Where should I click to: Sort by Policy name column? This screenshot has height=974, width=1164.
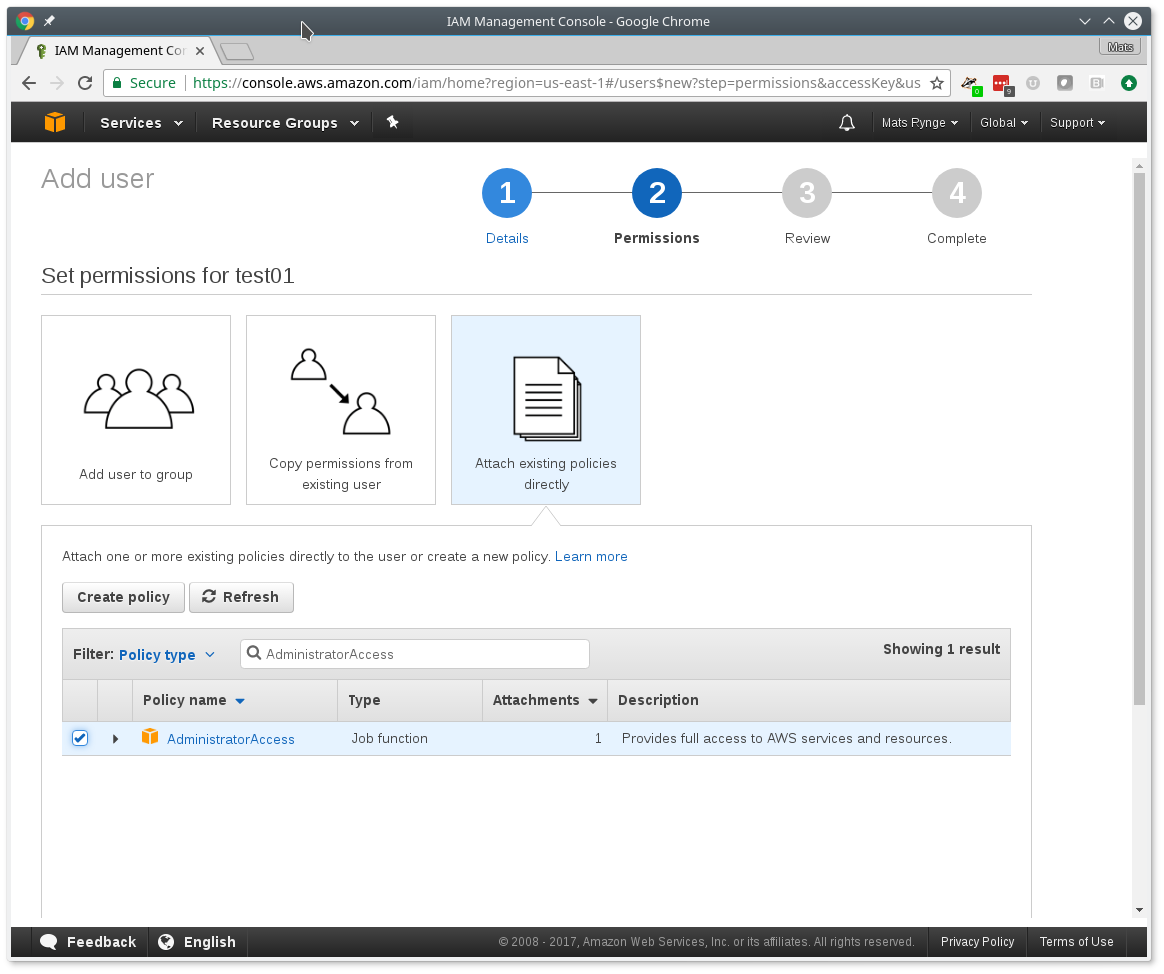pyautogui.click(x=193, y=700)
